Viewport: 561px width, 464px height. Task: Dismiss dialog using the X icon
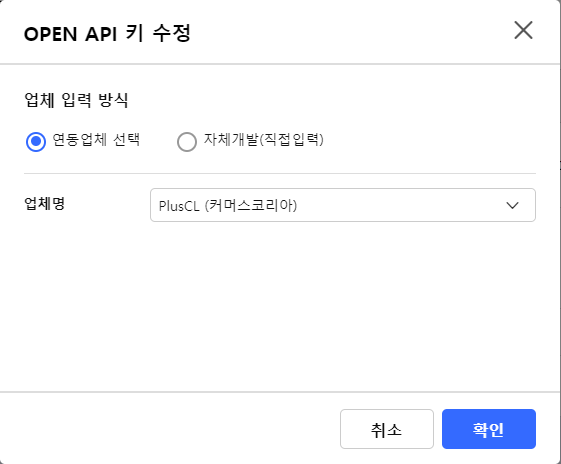(x=523, y=30)
